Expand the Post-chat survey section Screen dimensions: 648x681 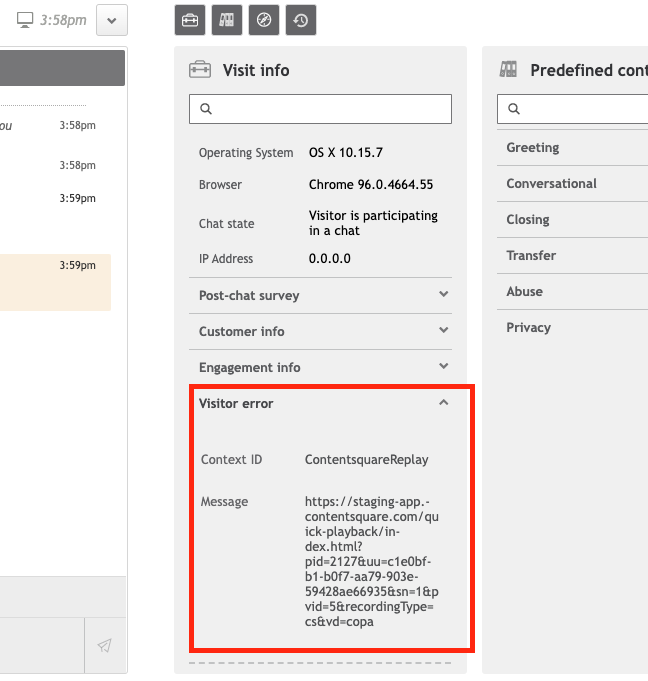coord(321,295)
